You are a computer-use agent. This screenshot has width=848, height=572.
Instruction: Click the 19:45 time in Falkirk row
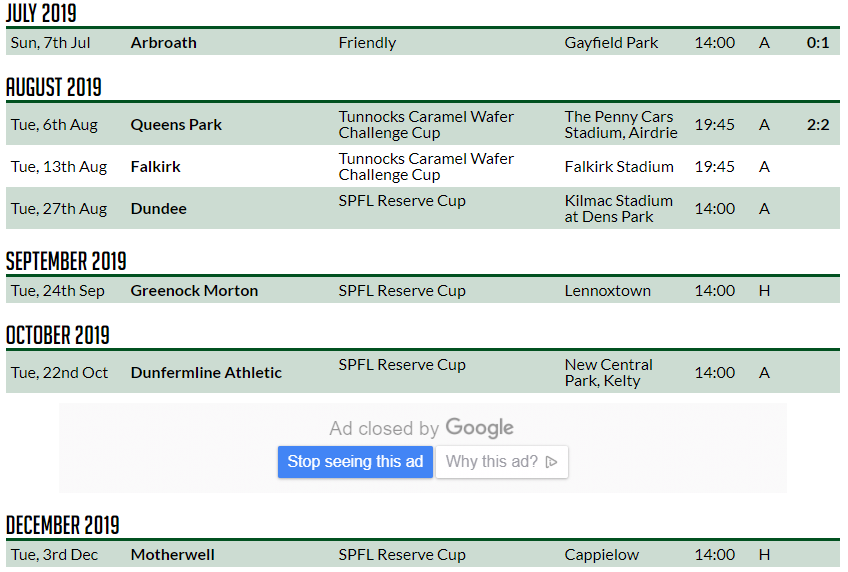point(714,167)
